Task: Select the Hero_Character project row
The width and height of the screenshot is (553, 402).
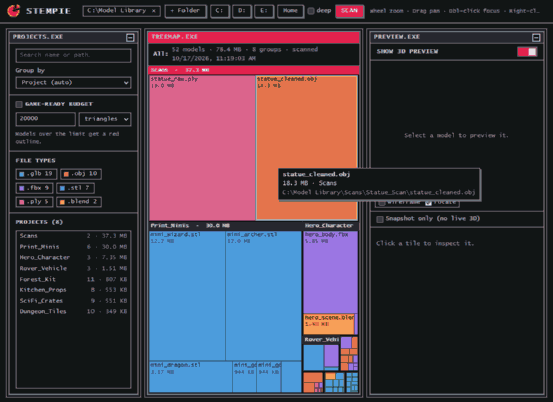Action: point(73,257)
